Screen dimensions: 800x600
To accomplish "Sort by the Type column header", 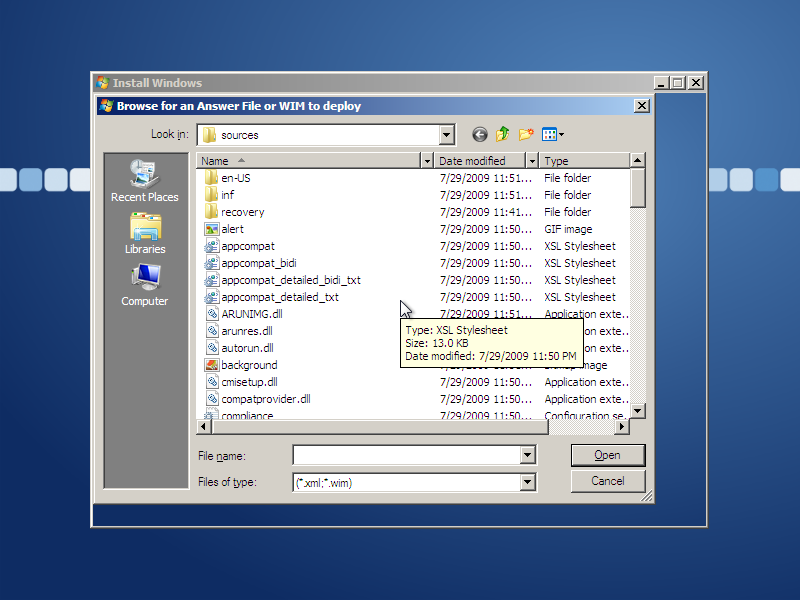I will tap(585, 161).
